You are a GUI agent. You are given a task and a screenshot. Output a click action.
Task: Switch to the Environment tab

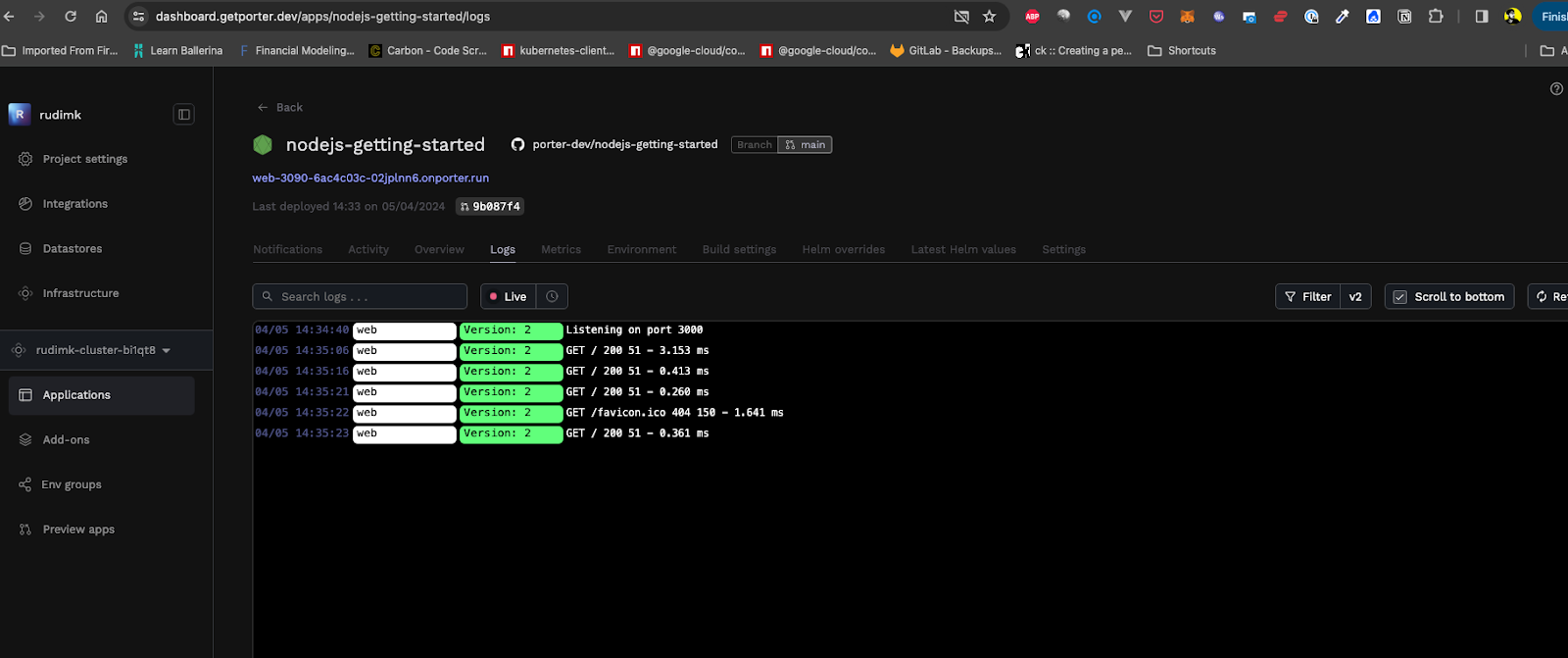[x=642, y=250]
